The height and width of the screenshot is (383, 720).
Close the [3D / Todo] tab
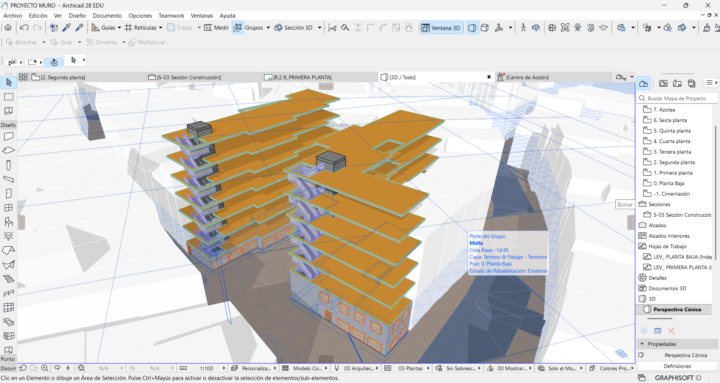[489, 77]
